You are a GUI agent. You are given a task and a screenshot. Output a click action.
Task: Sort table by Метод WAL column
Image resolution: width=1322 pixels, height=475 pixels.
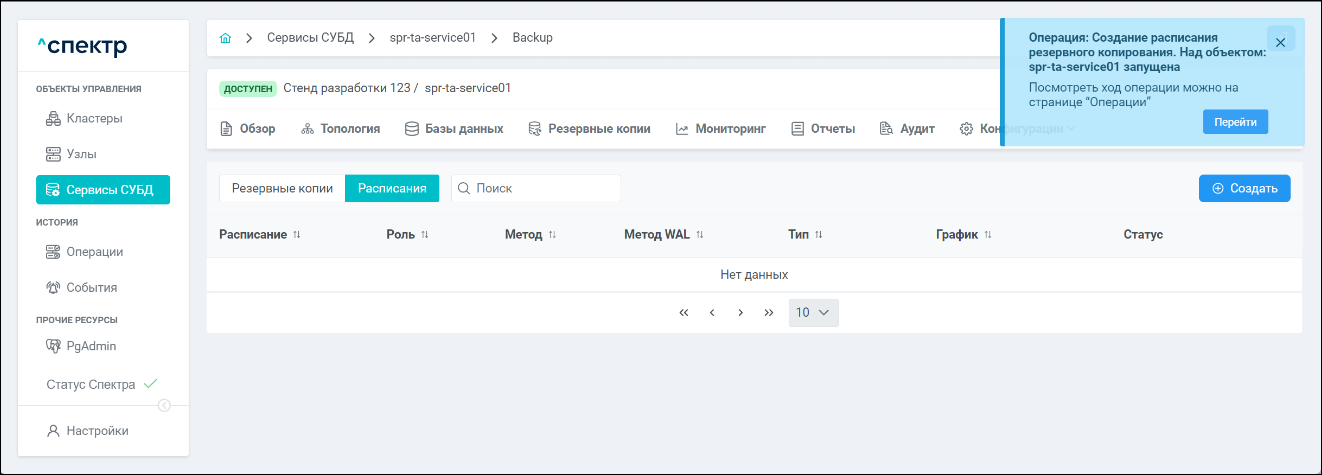pos(700,235)
